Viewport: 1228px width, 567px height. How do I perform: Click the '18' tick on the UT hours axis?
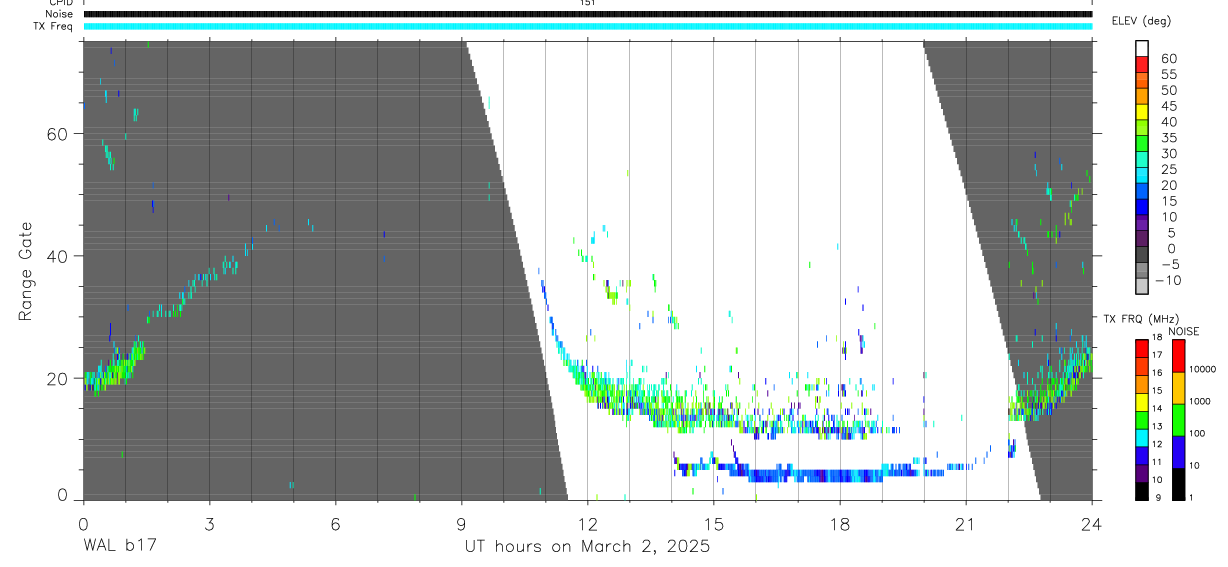(x=840, y=525)
